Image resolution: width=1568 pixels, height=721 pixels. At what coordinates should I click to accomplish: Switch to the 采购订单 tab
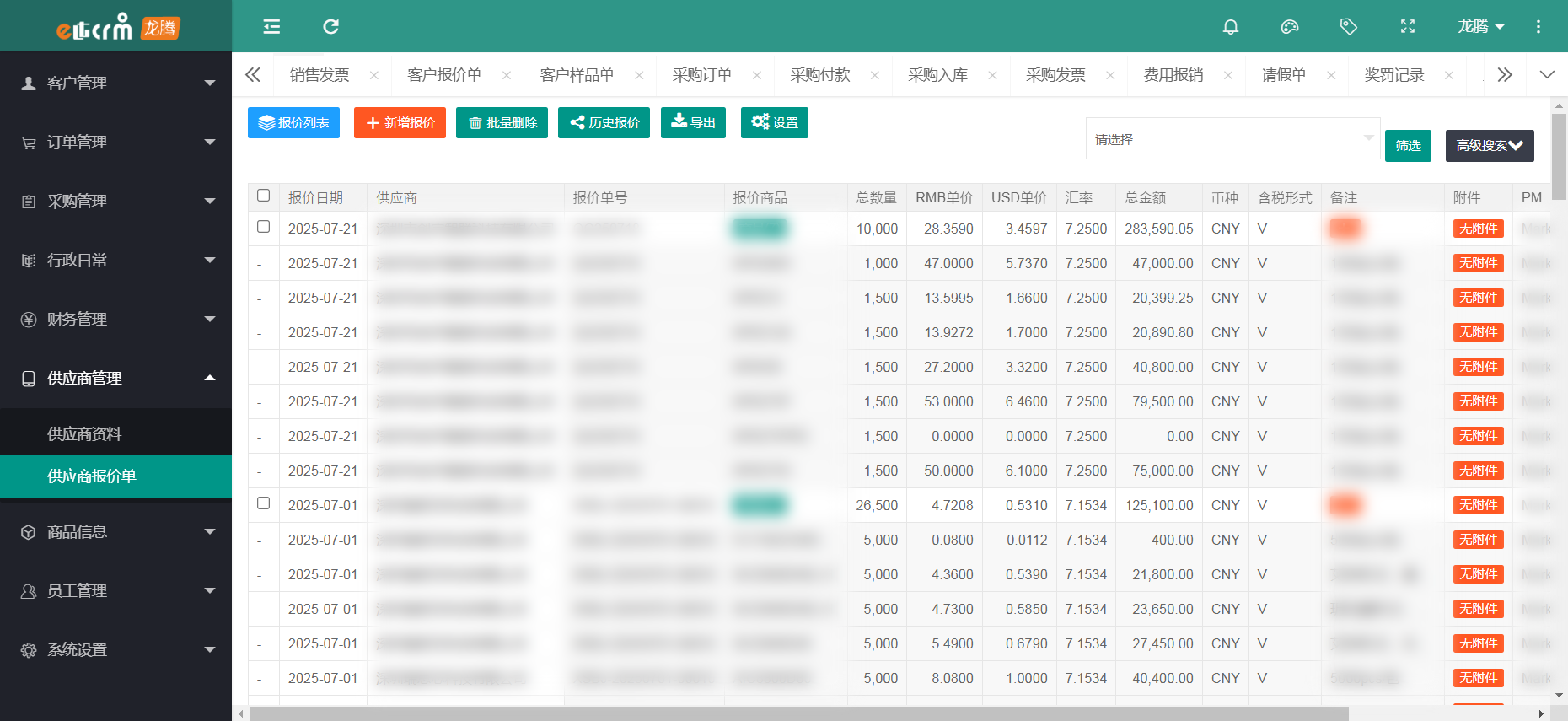tap(702, 75)
